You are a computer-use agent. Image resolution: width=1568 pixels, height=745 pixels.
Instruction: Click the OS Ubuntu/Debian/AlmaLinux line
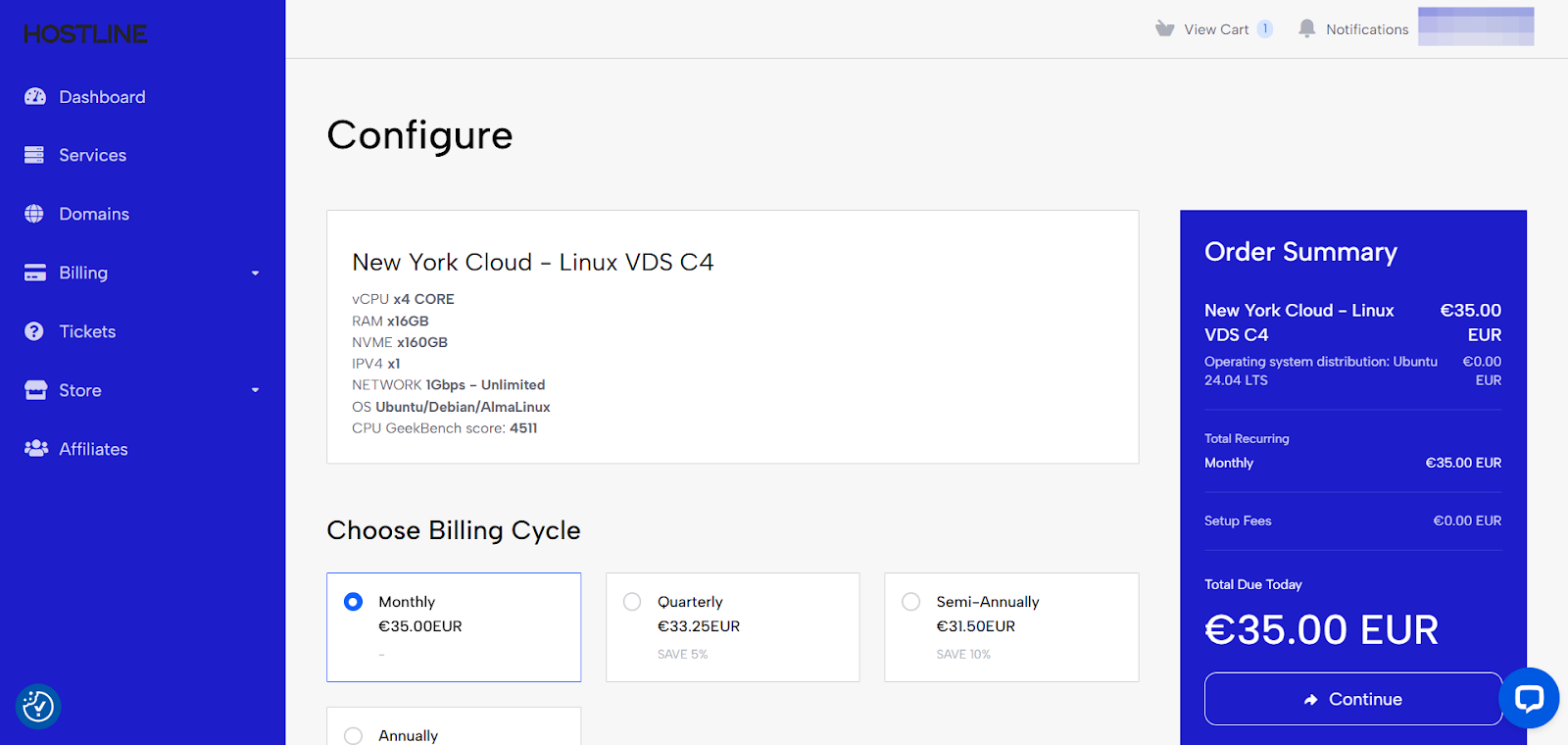pos(451,407)
